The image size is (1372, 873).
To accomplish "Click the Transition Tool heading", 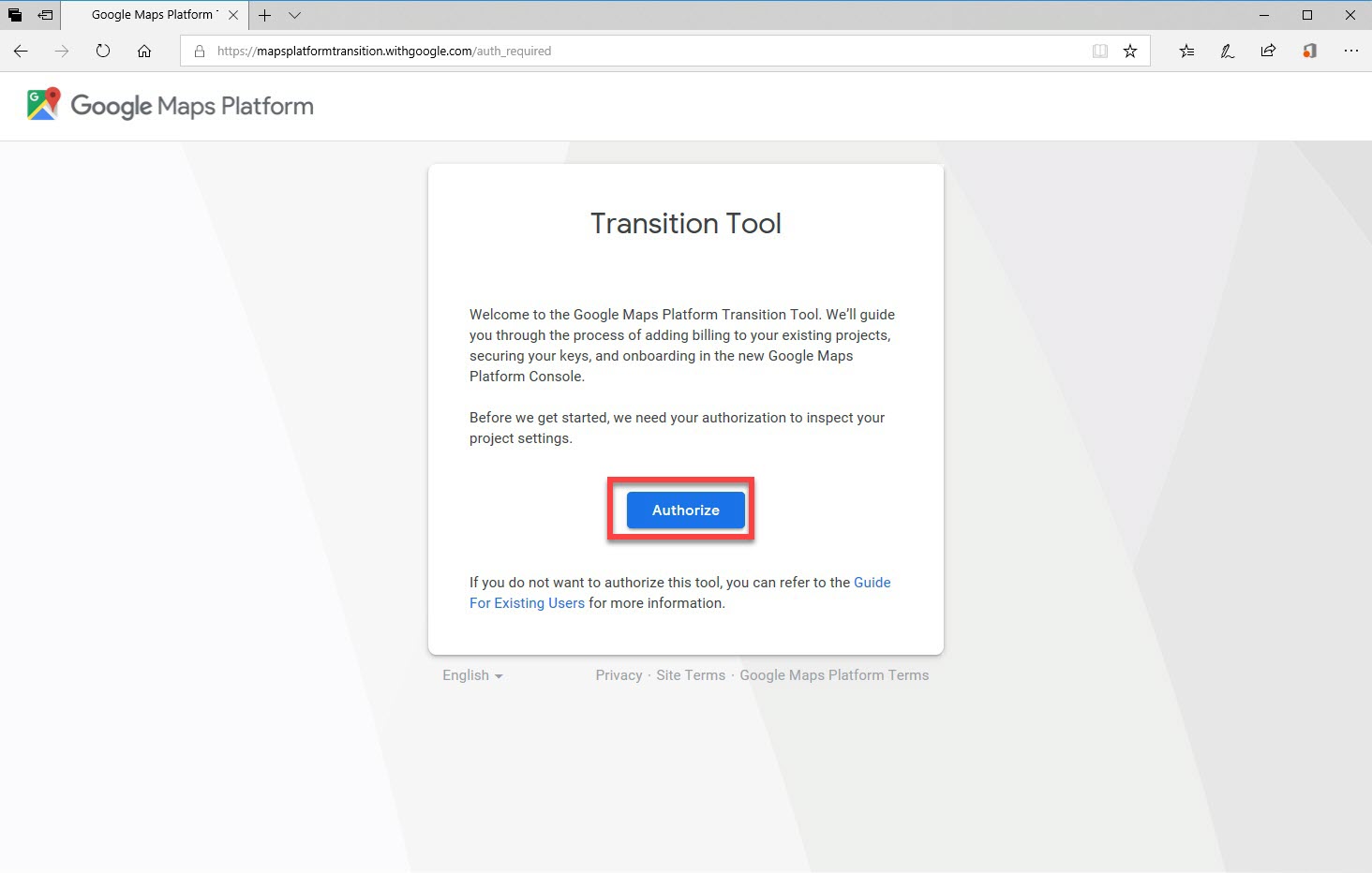I will 686,223.
